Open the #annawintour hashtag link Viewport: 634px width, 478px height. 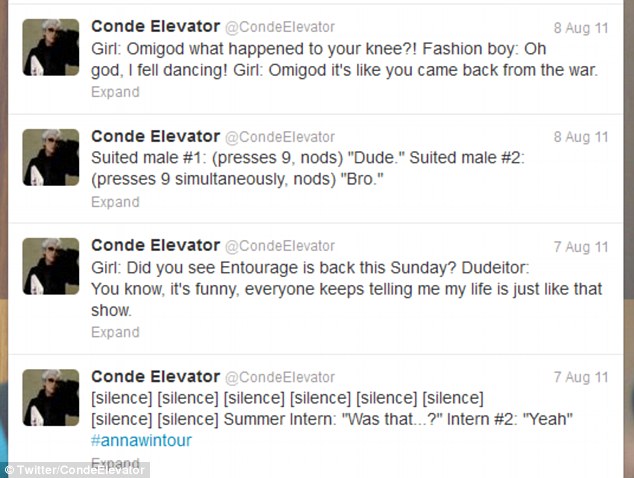click(141, 440)
